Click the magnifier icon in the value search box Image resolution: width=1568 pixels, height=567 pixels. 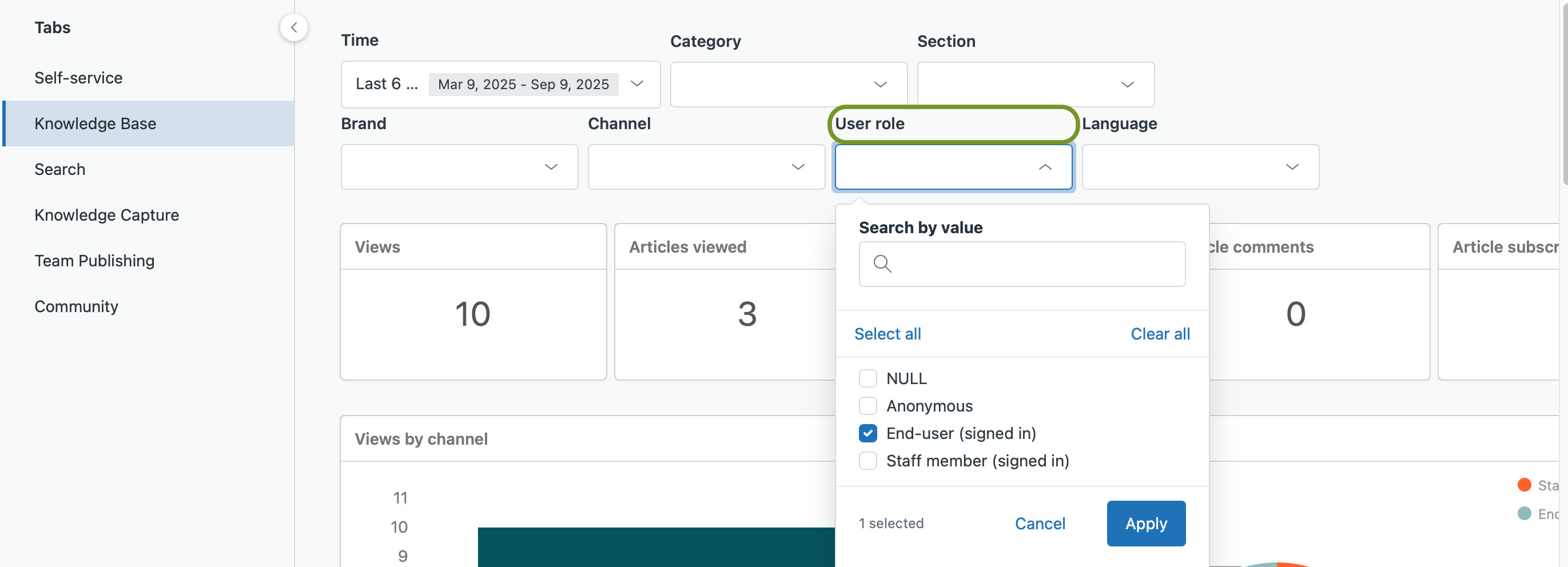point(882,263)
